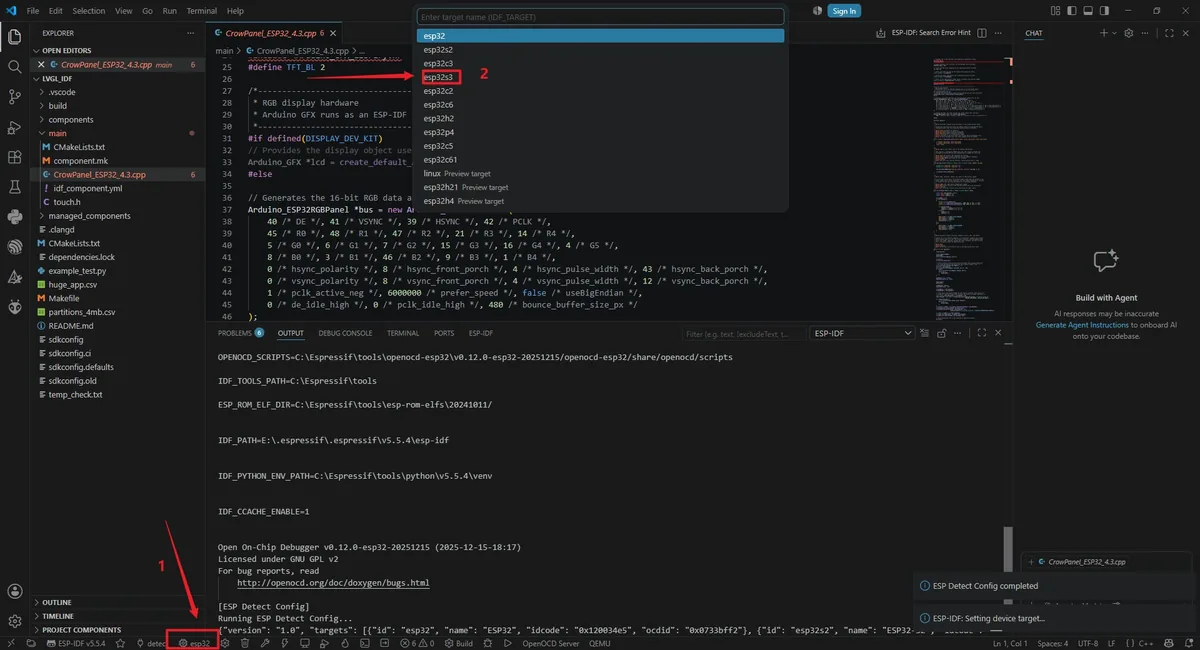The height and width of the screenshot is (650, 1200).
Task: Open the Search view in activity bar
Action: tap(15, 67)
